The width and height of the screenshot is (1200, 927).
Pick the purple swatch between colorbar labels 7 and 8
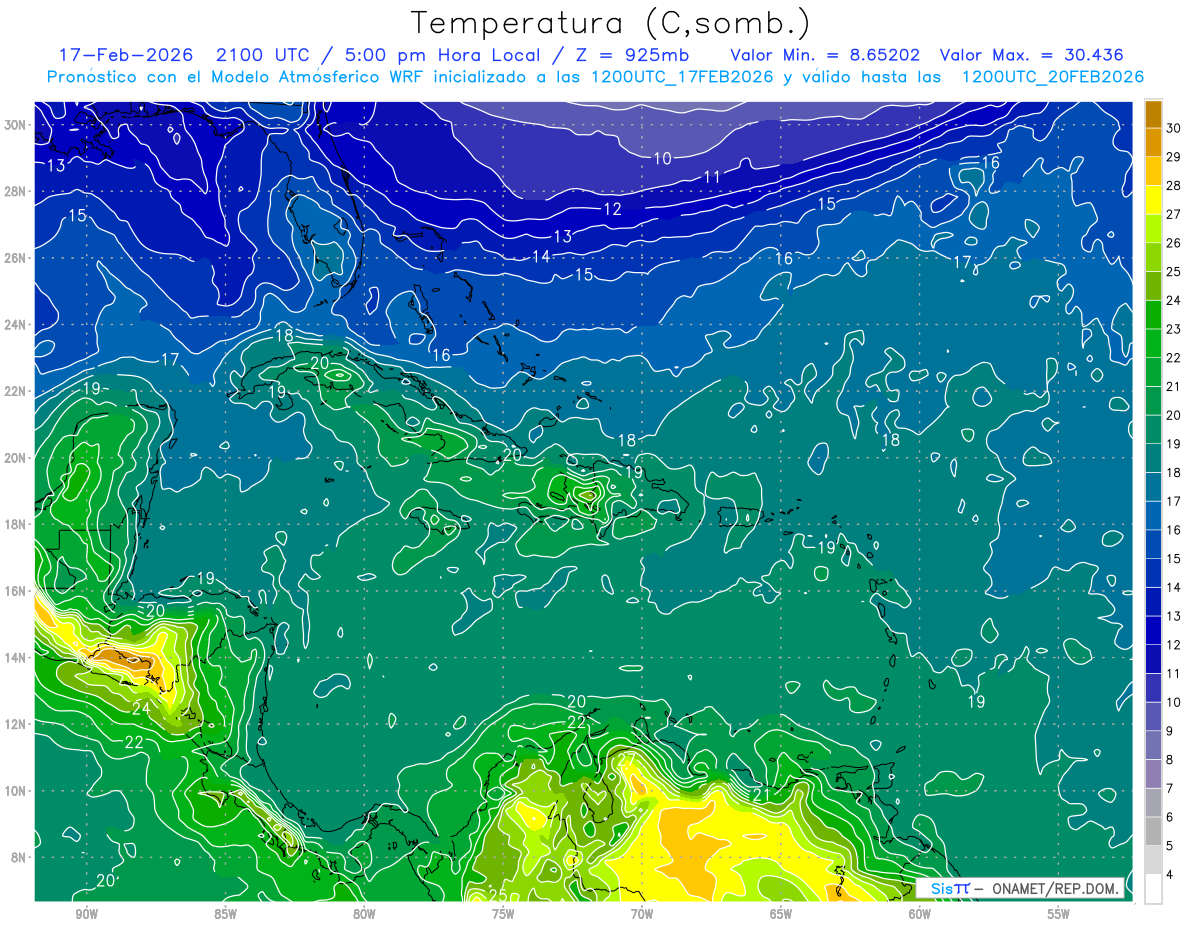coord(1153,774)
